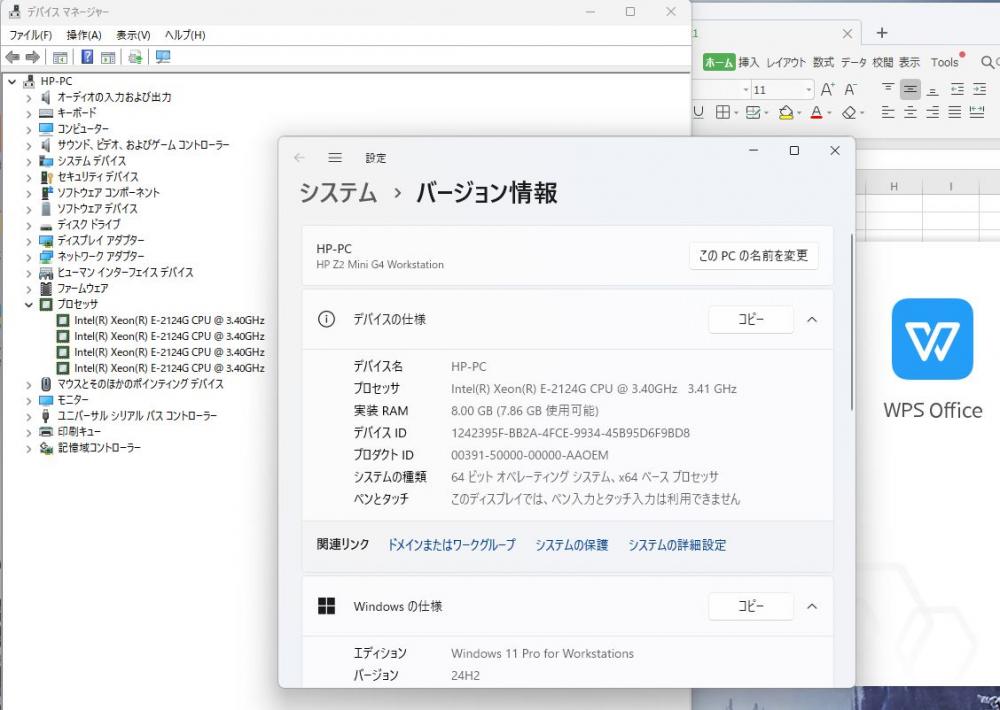Click the fill color bucket icon in WPS
Screen dimensions: 1000x710
tap(786, 113)
